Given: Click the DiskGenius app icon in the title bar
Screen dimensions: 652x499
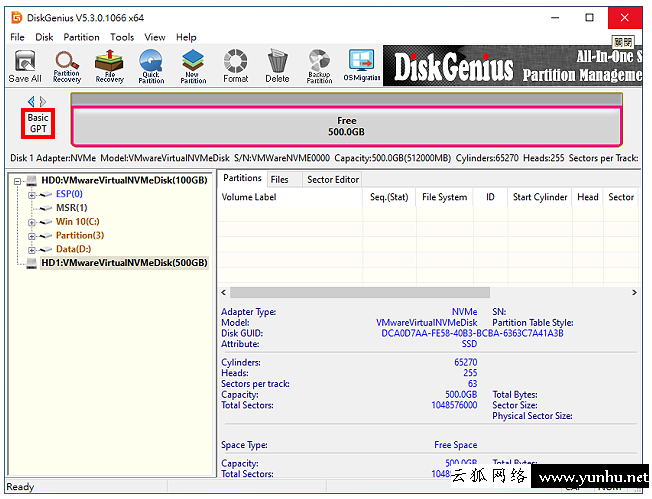Looking at the screenshot, I should 17,18.
